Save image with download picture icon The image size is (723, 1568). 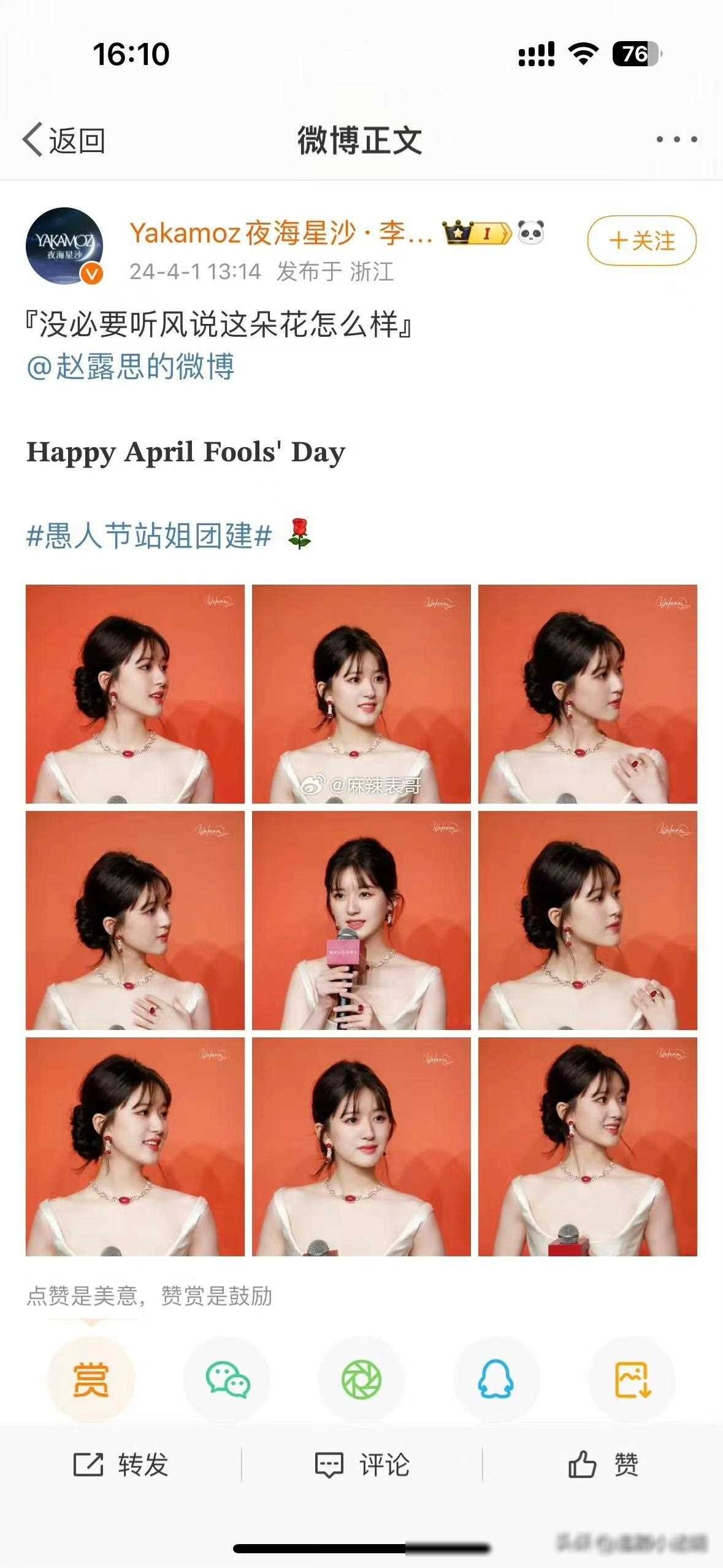pyautogui.click(x=632, y=1379)
